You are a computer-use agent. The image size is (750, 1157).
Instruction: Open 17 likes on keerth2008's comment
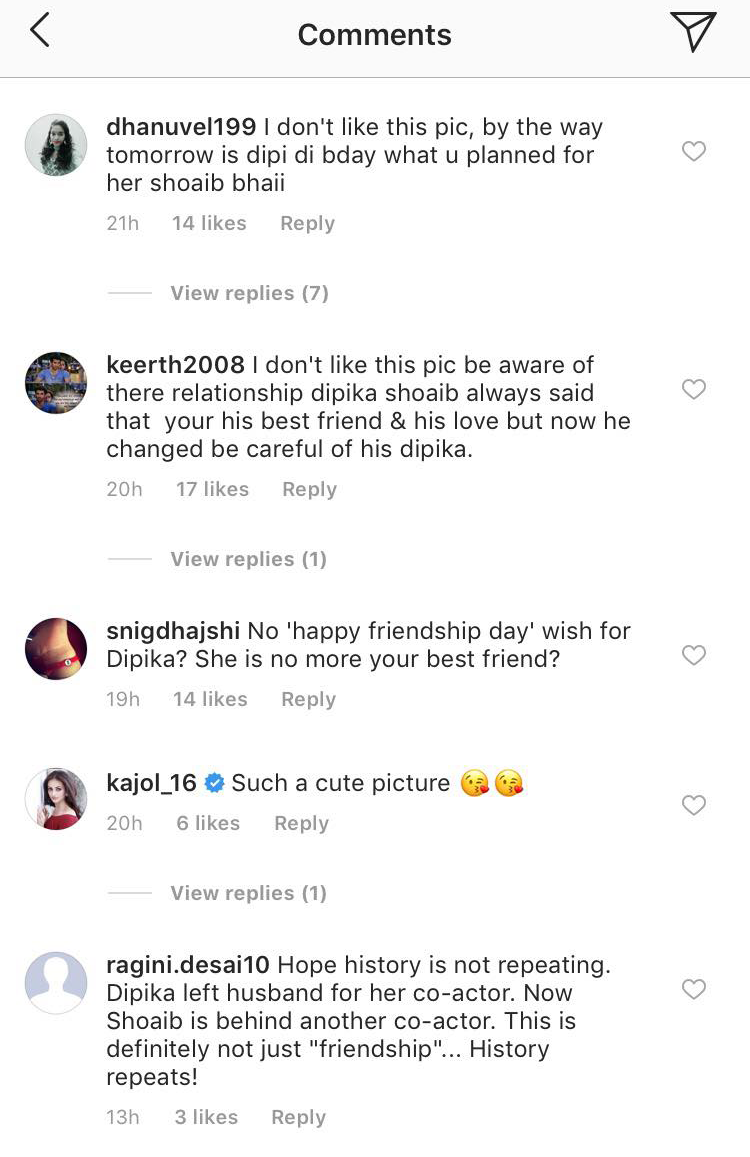(212, 489)
